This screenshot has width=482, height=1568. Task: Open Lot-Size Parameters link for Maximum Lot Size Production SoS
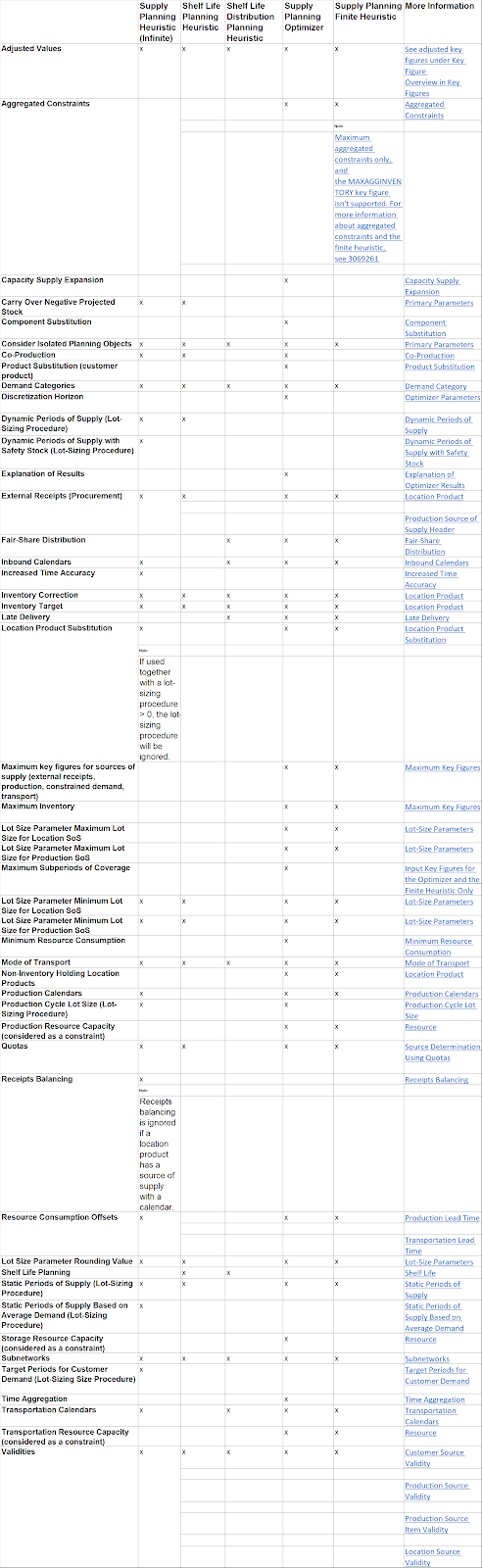click(439, 849)
